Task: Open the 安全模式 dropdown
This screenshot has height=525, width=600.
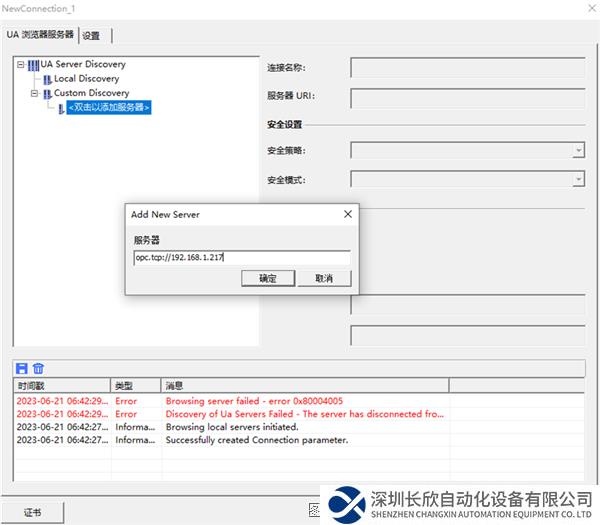Action: coord(578,180)
